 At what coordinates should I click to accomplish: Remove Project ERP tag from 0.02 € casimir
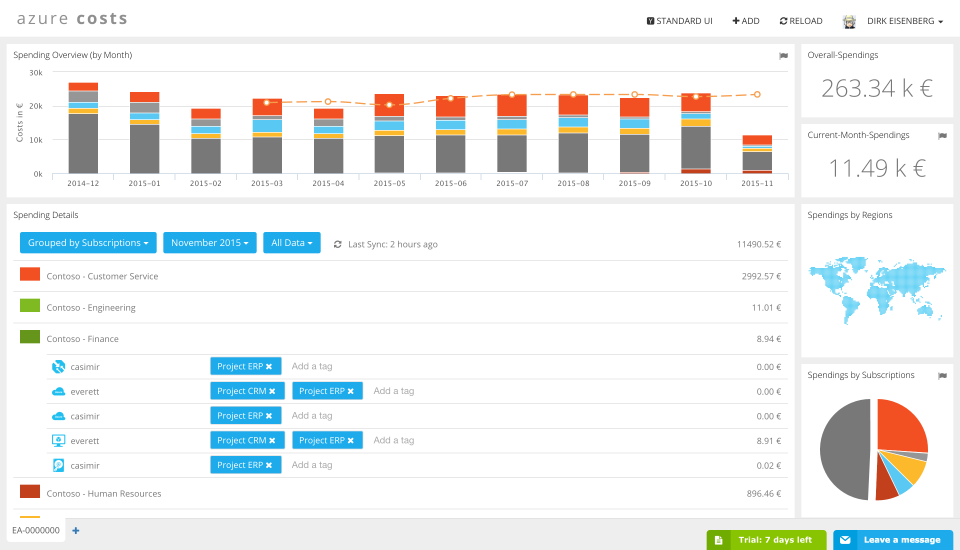[269, 465]
